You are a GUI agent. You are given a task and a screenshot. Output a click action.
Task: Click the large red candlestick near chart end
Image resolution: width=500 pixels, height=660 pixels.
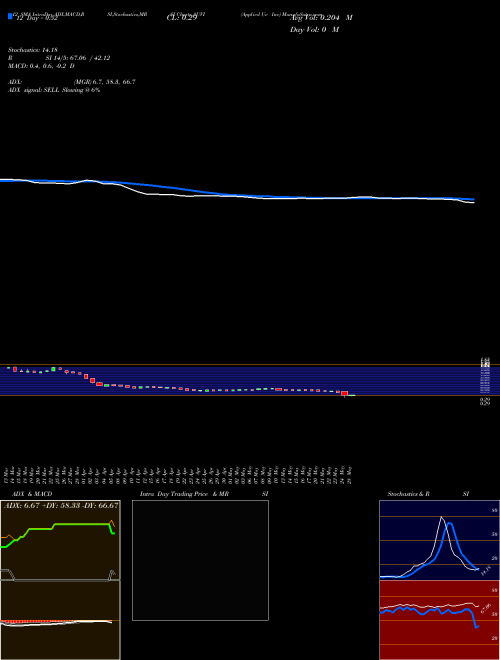pyautogui.click(x=345, y=394)
